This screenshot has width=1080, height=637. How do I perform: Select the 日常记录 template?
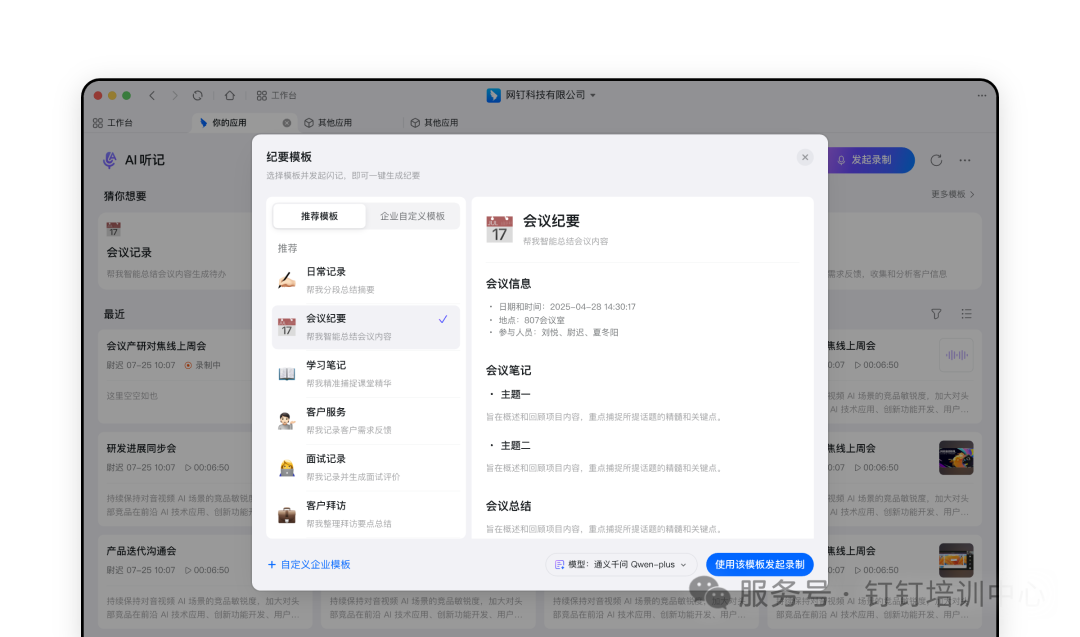(366, 280)
